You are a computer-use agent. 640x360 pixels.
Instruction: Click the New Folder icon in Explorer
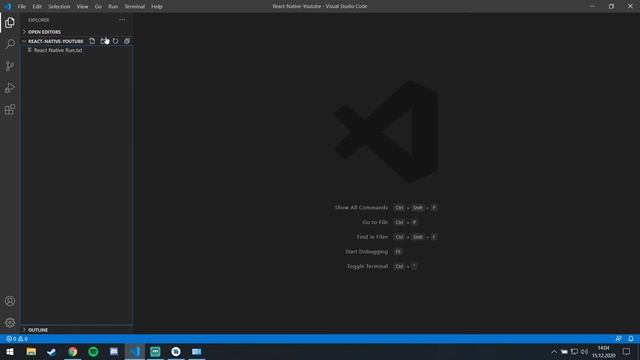click(104, 41)
